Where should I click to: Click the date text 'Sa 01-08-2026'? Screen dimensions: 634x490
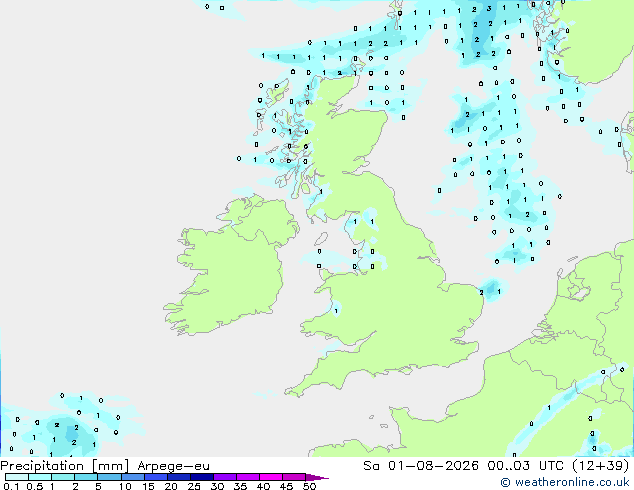pyautogui.click(x=421, y=466)
